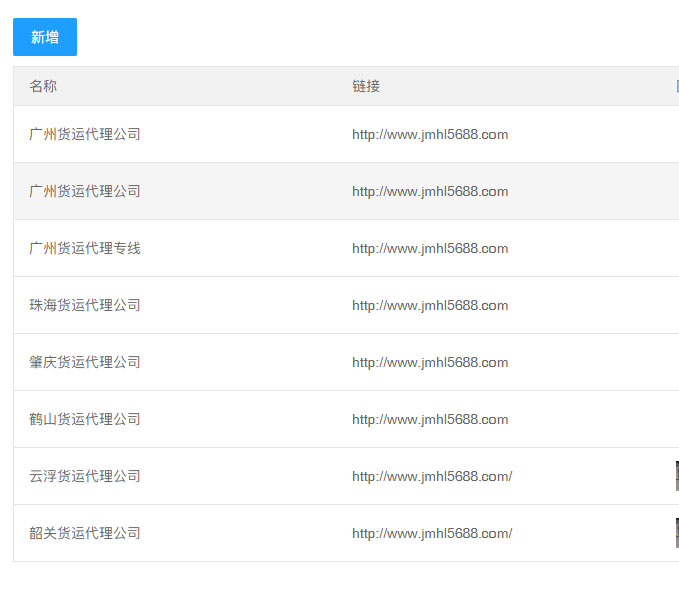Select the first 广州货运代理公司 row name
This screenshot has width=679, height=597.
pyautogui.click(x=85, y=134)
